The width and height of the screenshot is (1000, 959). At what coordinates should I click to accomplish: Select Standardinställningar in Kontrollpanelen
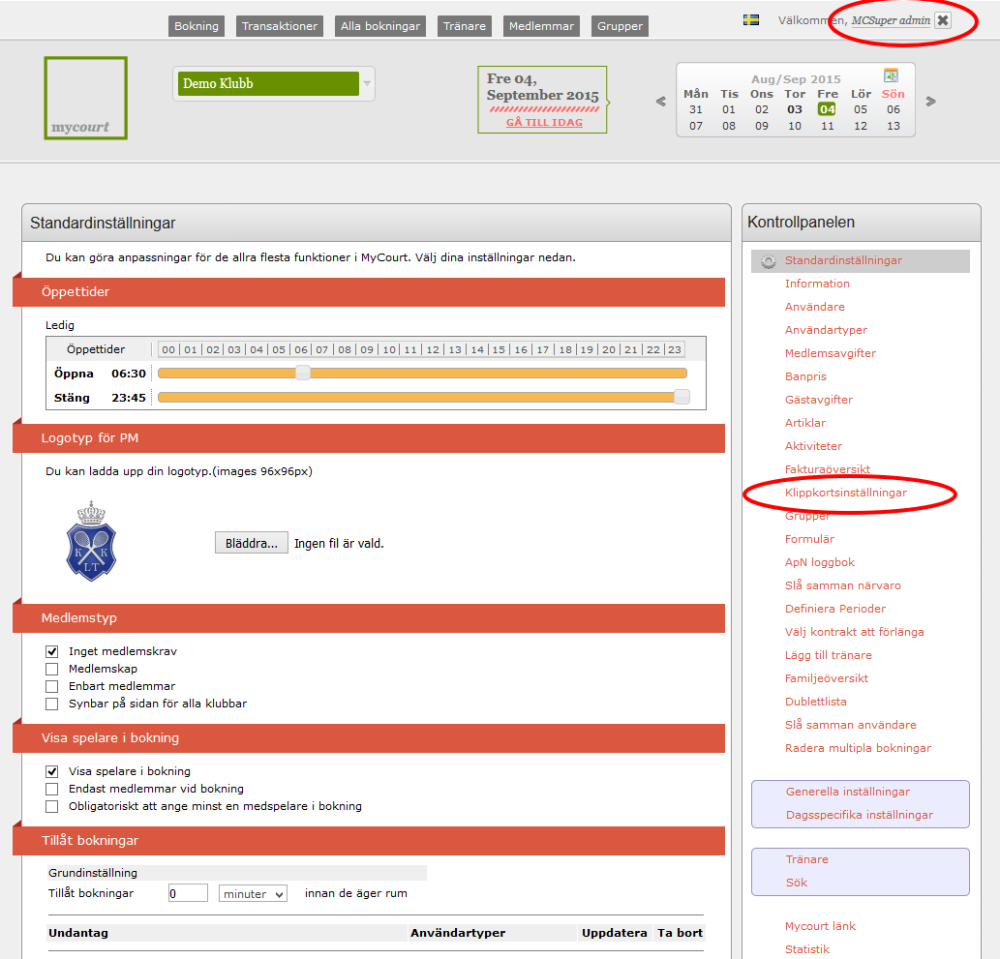point(860,261)
